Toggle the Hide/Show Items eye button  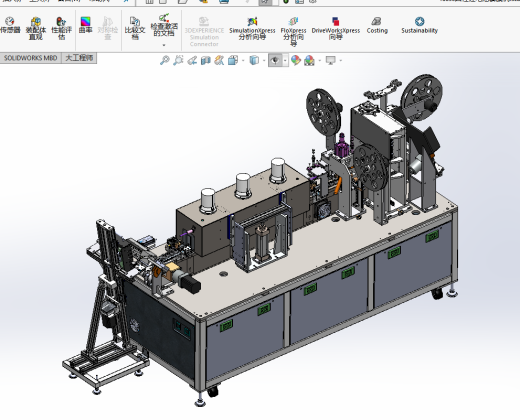(x=275, y=60)
